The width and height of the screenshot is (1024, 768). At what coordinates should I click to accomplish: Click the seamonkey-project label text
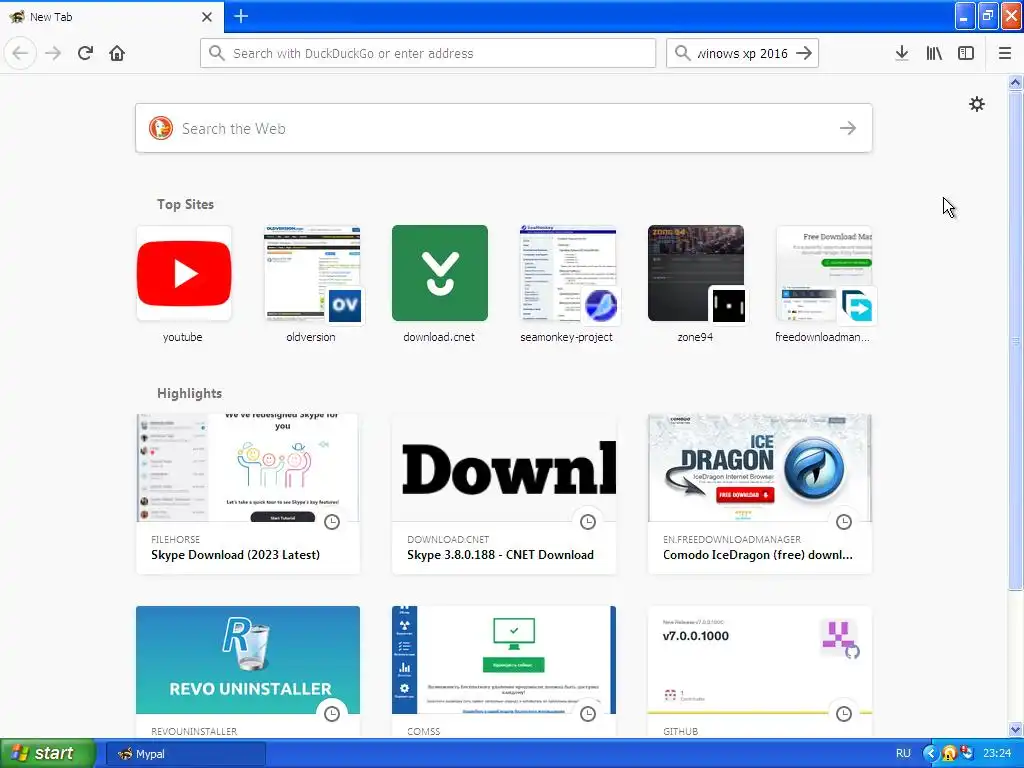click(566, 337)
